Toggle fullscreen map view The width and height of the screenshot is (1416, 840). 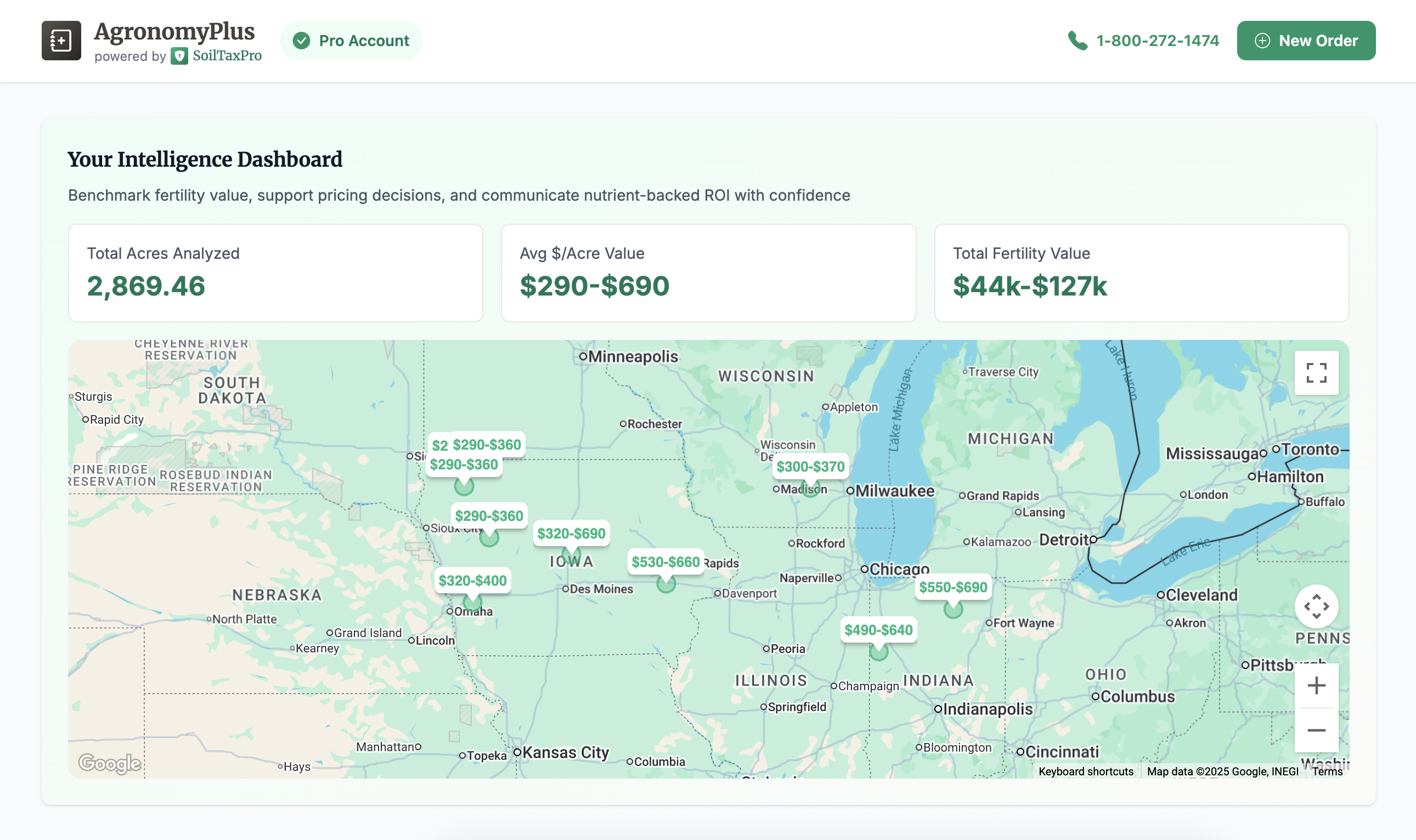1316,373
